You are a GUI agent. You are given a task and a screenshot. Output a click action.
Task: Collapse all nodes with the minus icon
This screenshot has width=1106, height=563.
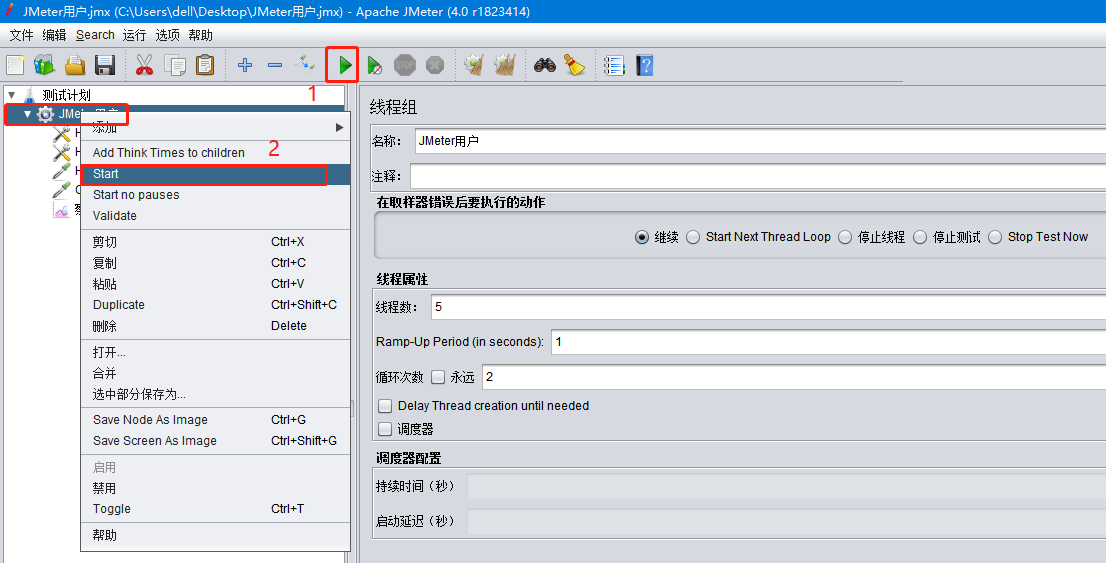point(275,65)
